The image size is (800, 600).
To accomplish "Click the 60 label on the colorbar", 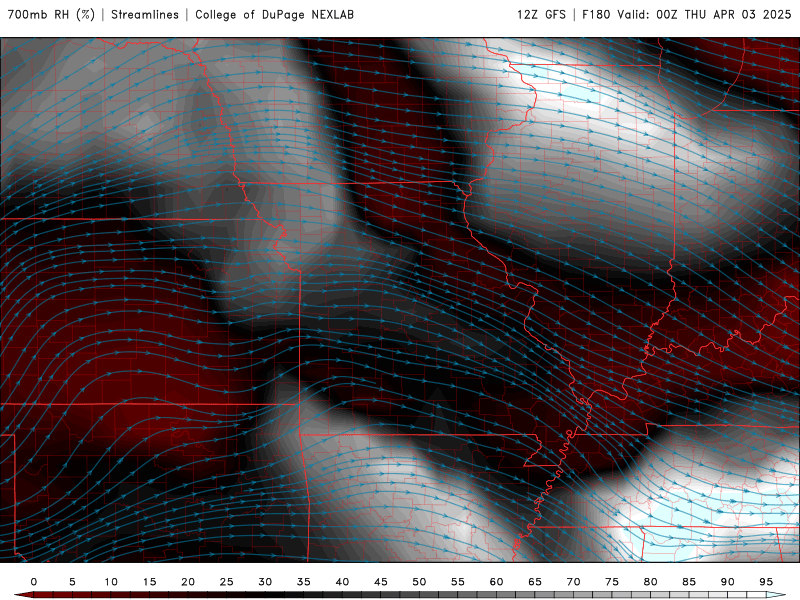I will tap(496, 582).
